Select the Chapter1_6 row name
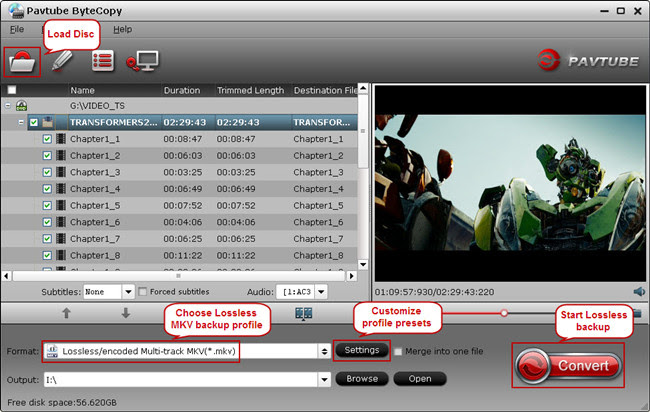 (95, 222)
